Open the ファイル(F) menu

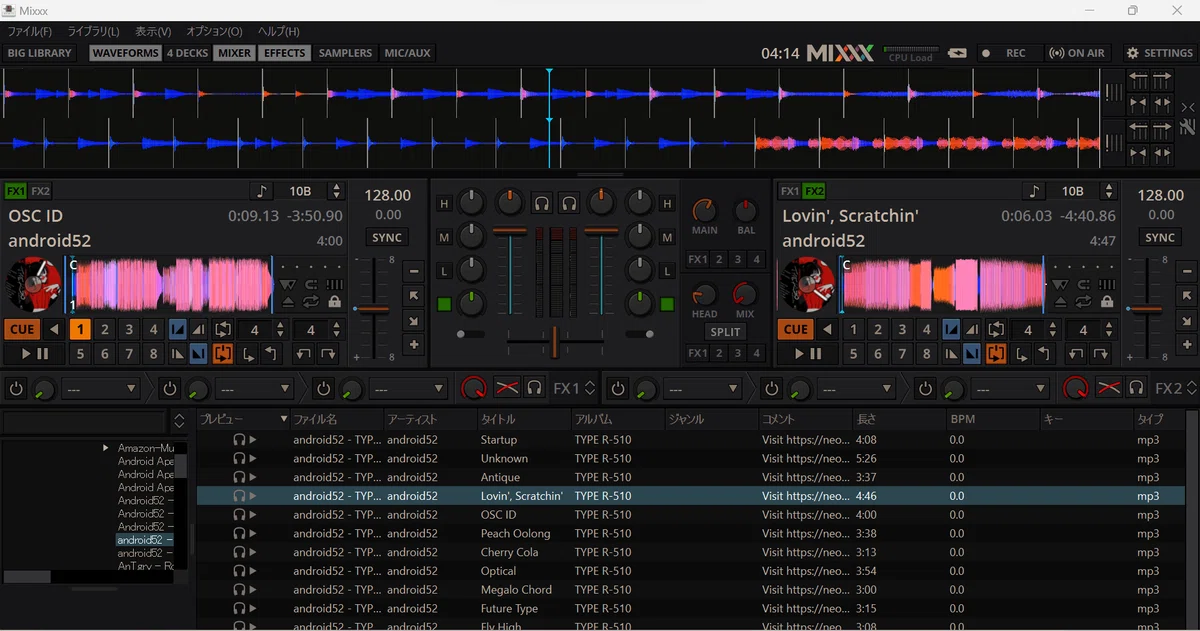coord(30,32)
